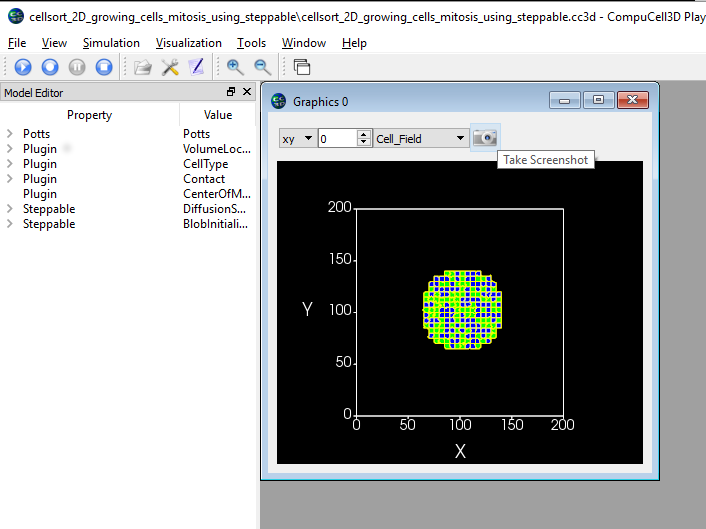Zoom in with the plus magnifier

click(235, 67)
